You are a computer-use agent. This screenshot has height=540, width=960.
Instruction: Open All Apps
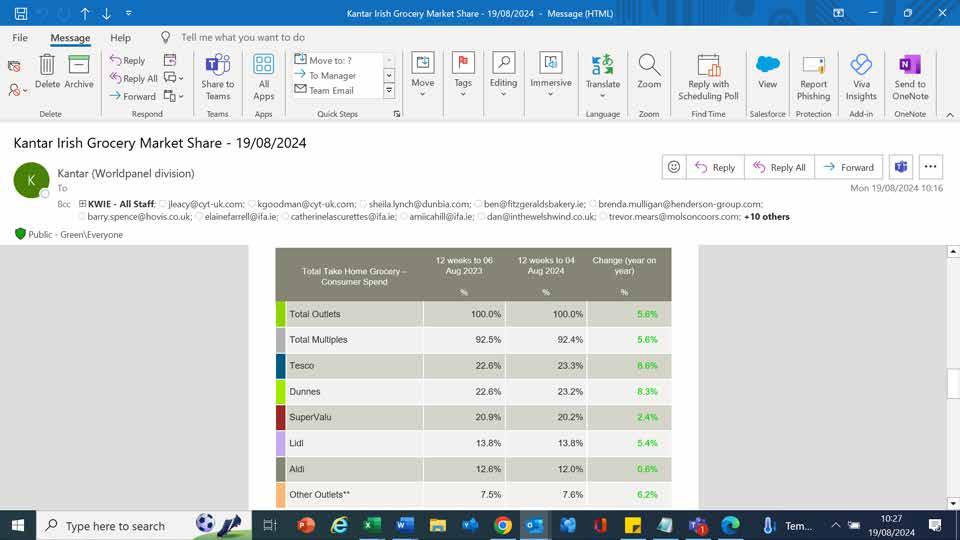(263, 77)
